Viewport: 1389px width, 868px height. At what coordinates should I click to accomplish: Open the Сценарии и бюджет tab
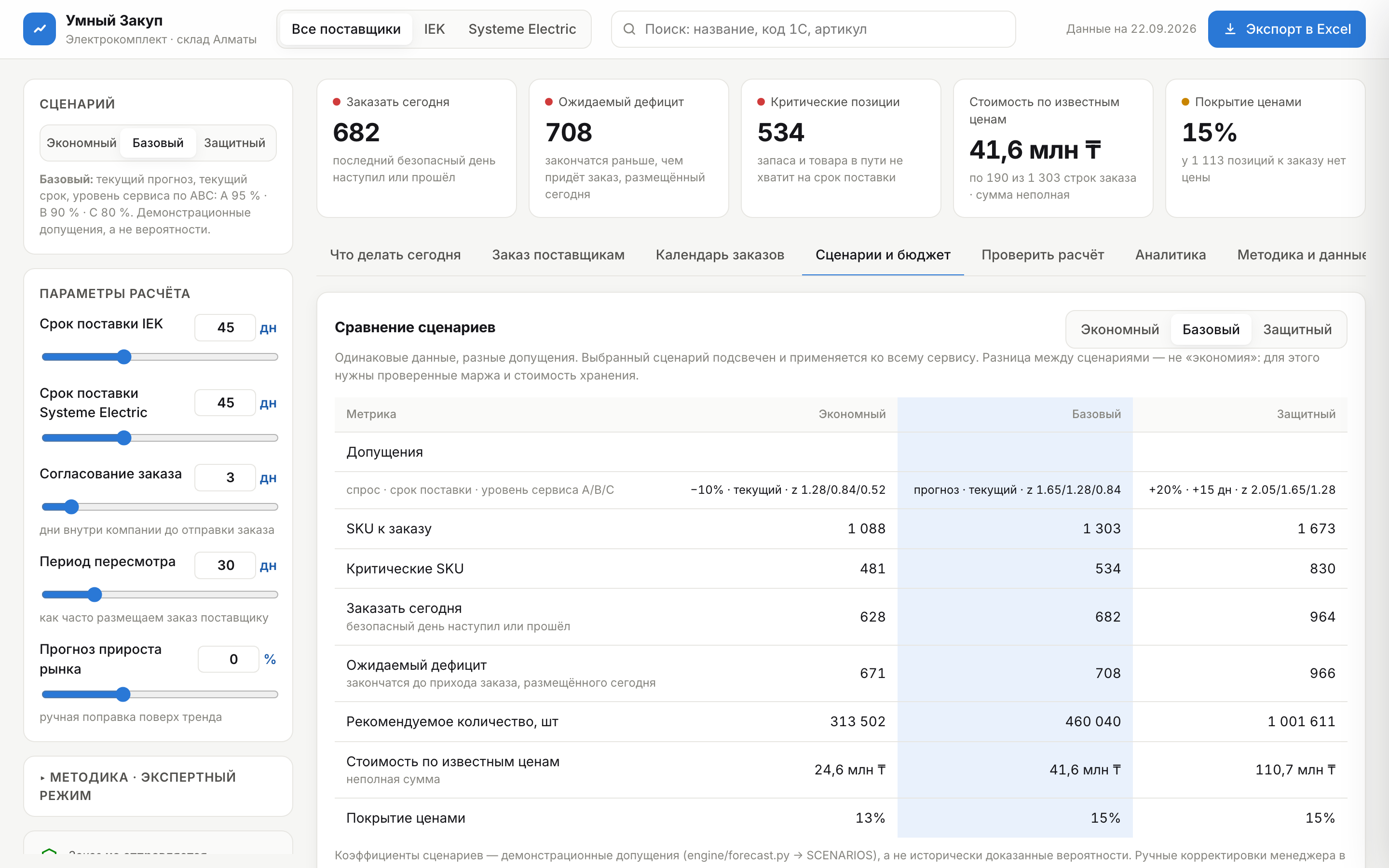point(883,254)
